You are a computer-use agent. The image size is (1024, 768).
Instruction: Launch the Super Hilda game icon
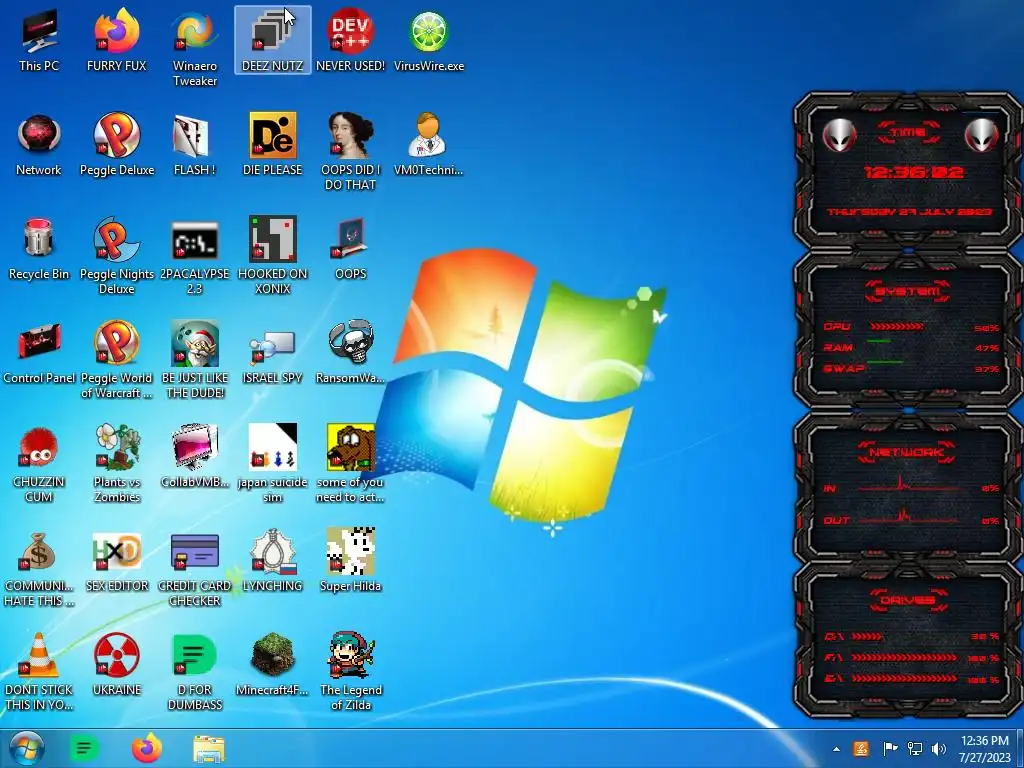point(351,560)
